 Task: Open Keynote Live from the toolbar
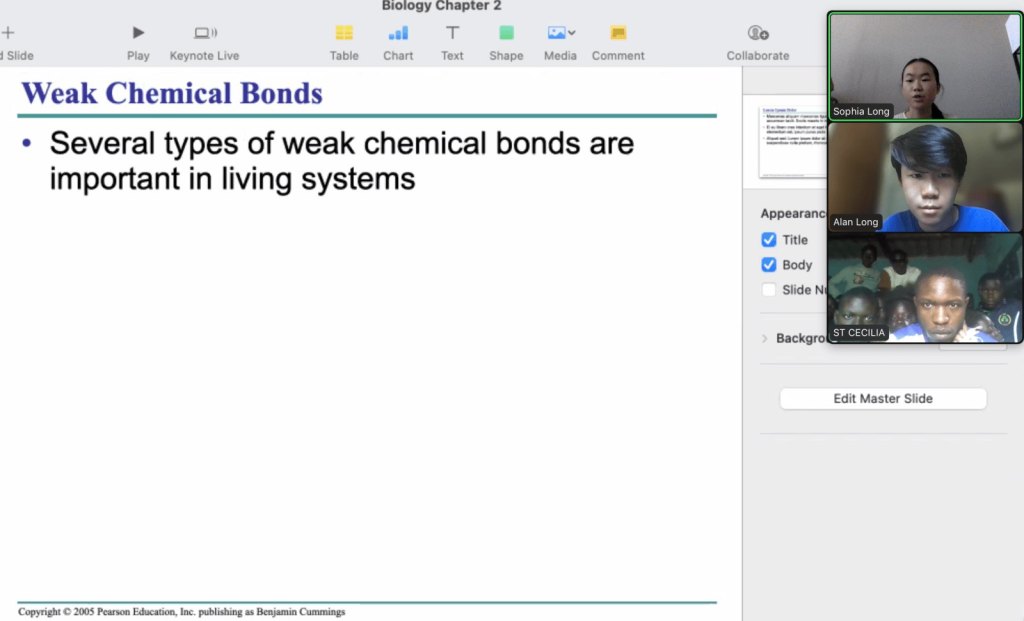(205, 33)
